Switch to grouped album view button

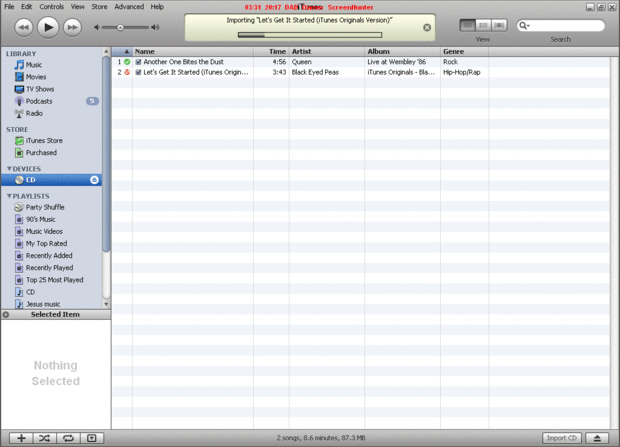pyautogui.click(x=483, y=25)
